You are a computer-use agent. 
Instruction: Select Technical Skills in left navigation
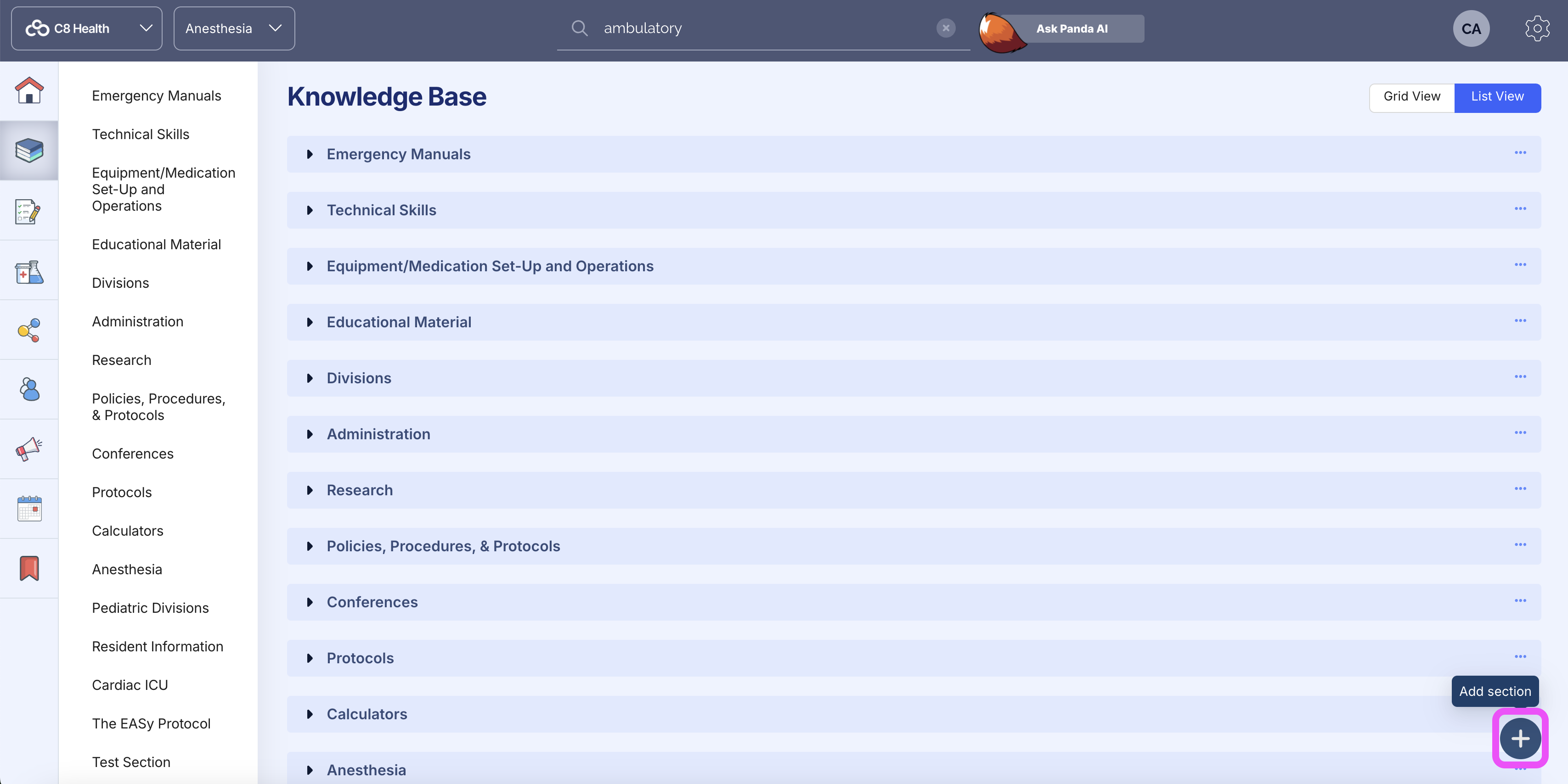click(x=141, y=134)
